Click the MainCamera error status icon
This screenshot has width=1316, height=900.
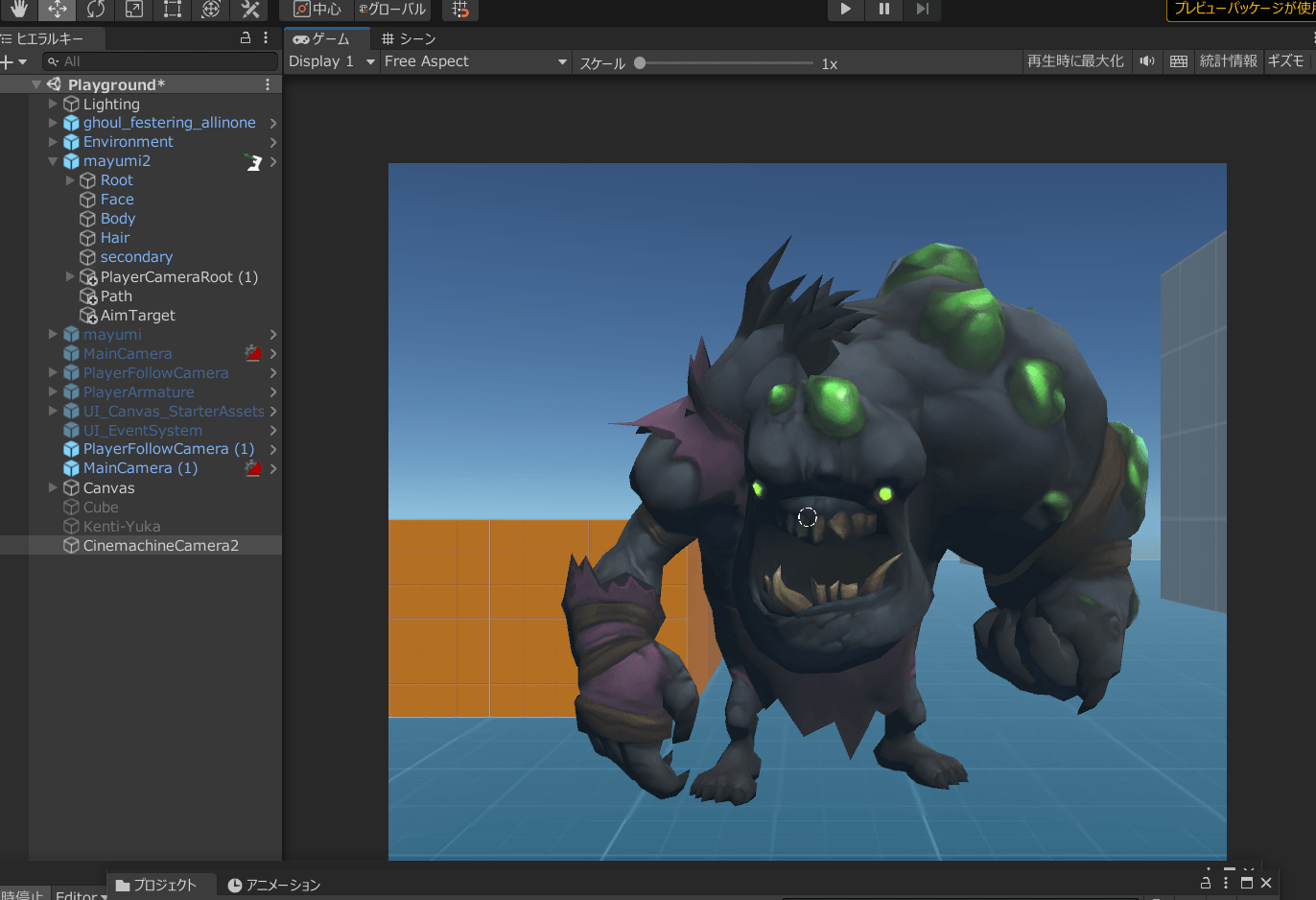coord(253,353)
